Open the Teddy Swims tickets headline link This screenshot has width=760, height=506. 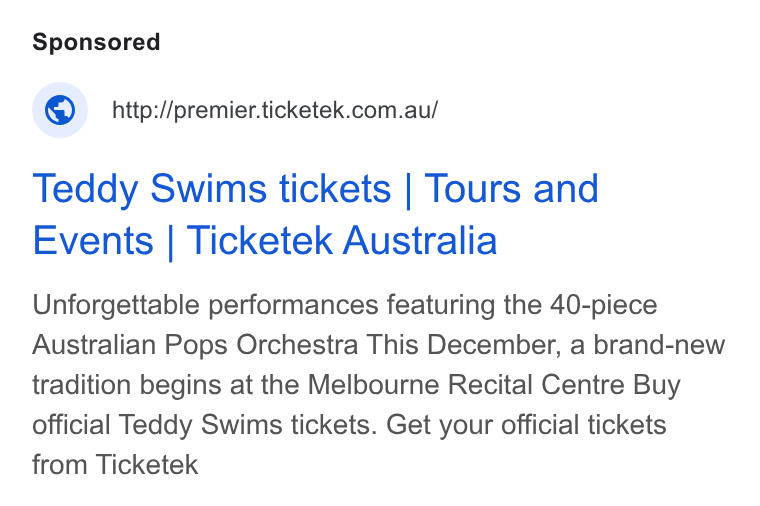click(316, 214)
